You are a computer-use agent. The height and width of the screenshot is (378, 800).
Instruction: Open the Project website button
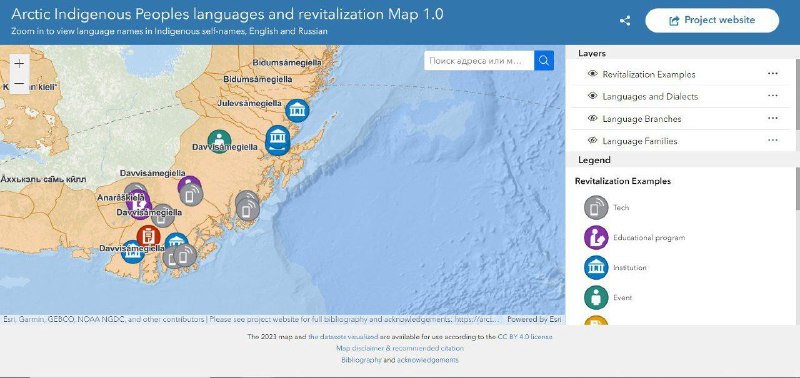tap(712, 20)
